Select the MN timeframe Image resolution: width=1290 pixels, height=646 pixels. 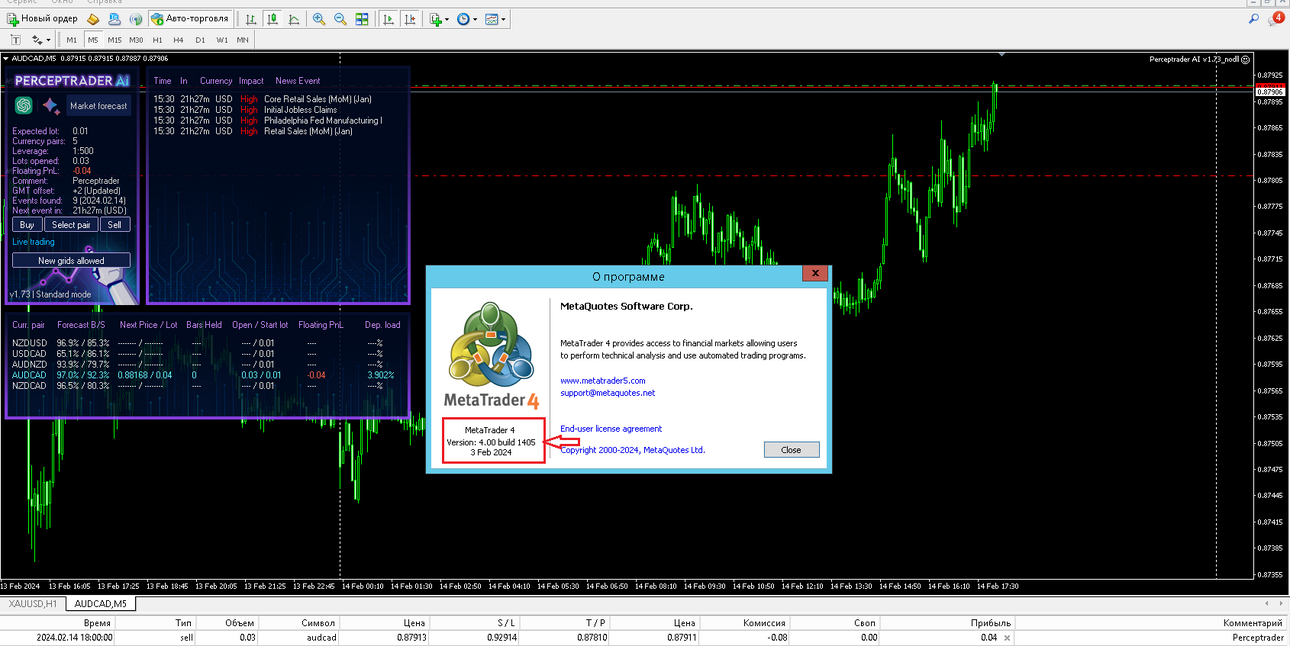point(243,40)
